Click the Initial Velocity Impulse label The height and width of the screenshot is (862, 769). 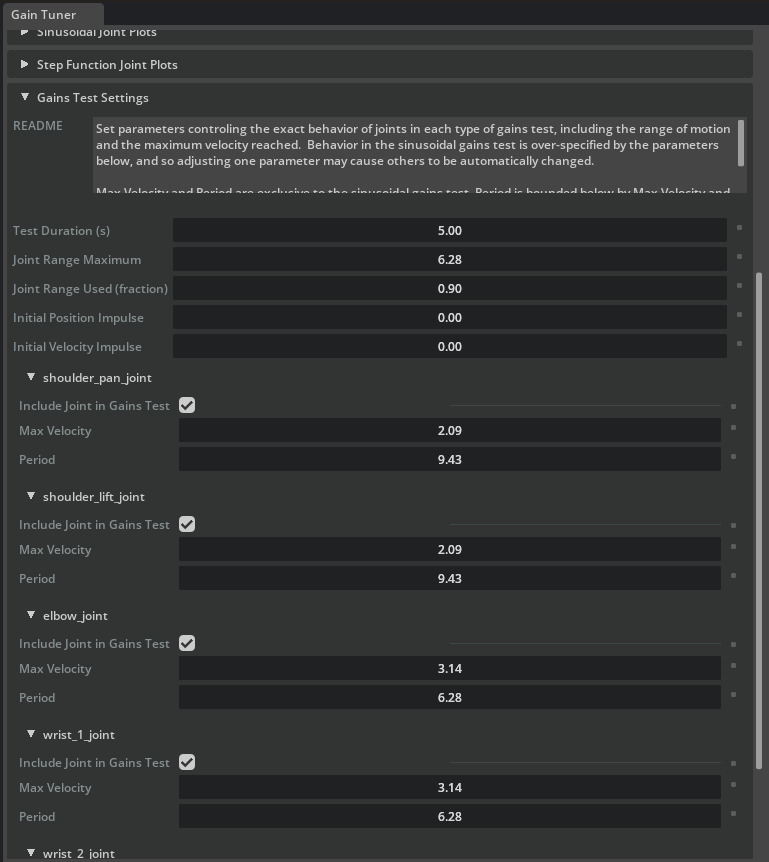77,347
